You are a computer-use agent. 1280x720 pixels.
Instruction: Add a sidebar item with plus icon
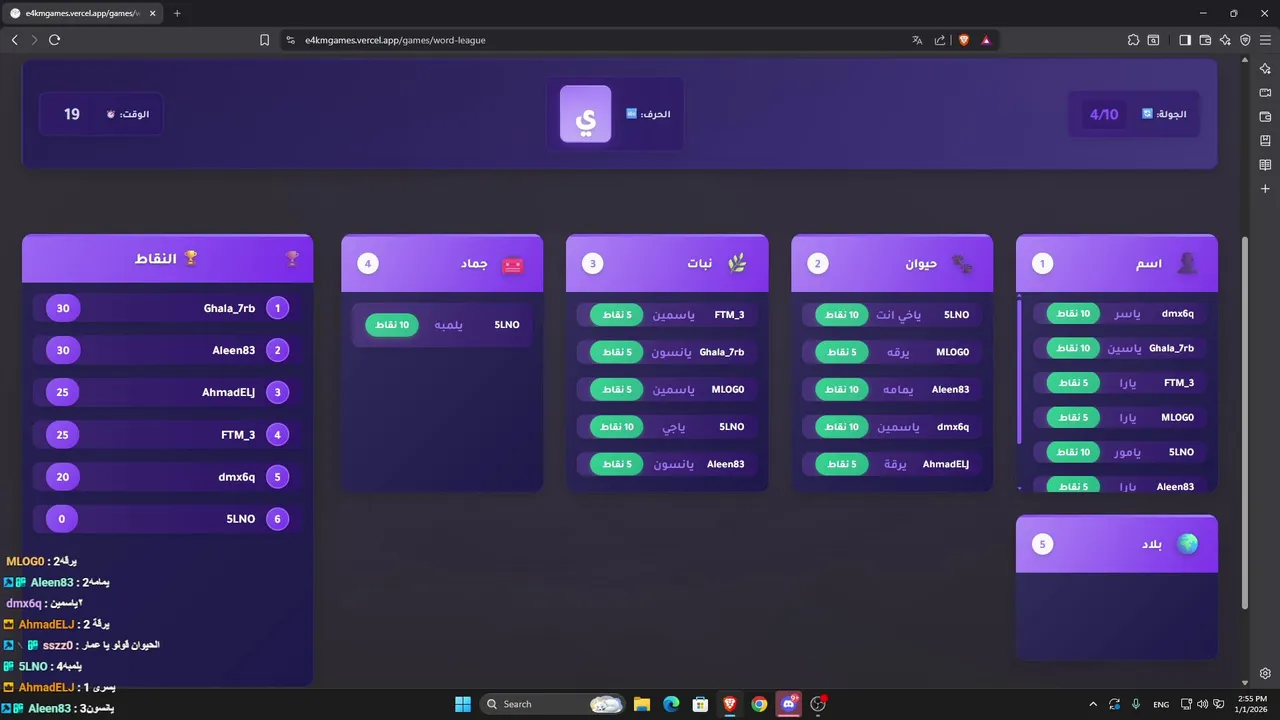(x=1265, y=189)
